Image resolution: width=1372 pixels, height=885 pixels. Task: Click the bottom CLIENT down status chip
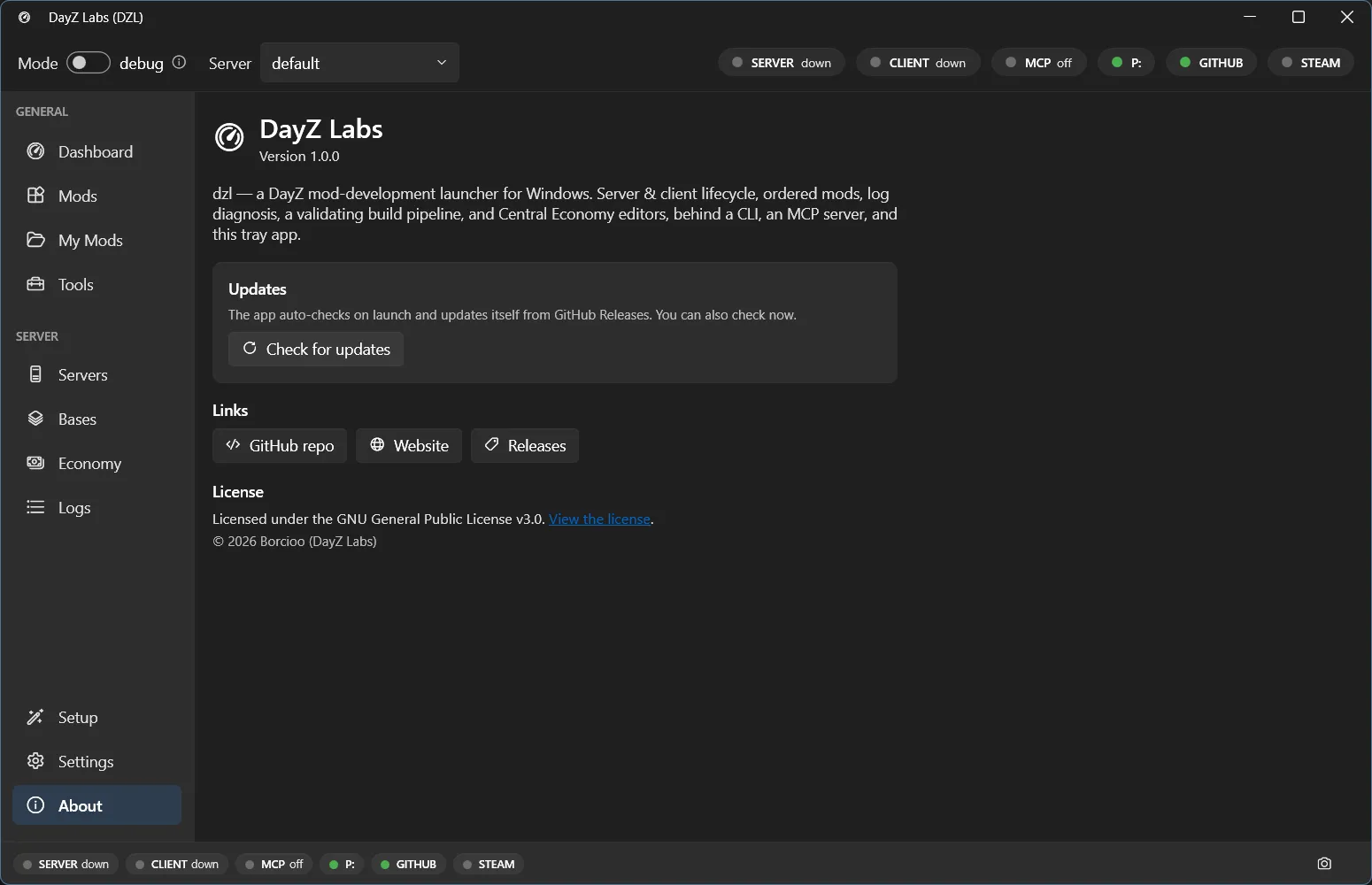pos(177,864)
